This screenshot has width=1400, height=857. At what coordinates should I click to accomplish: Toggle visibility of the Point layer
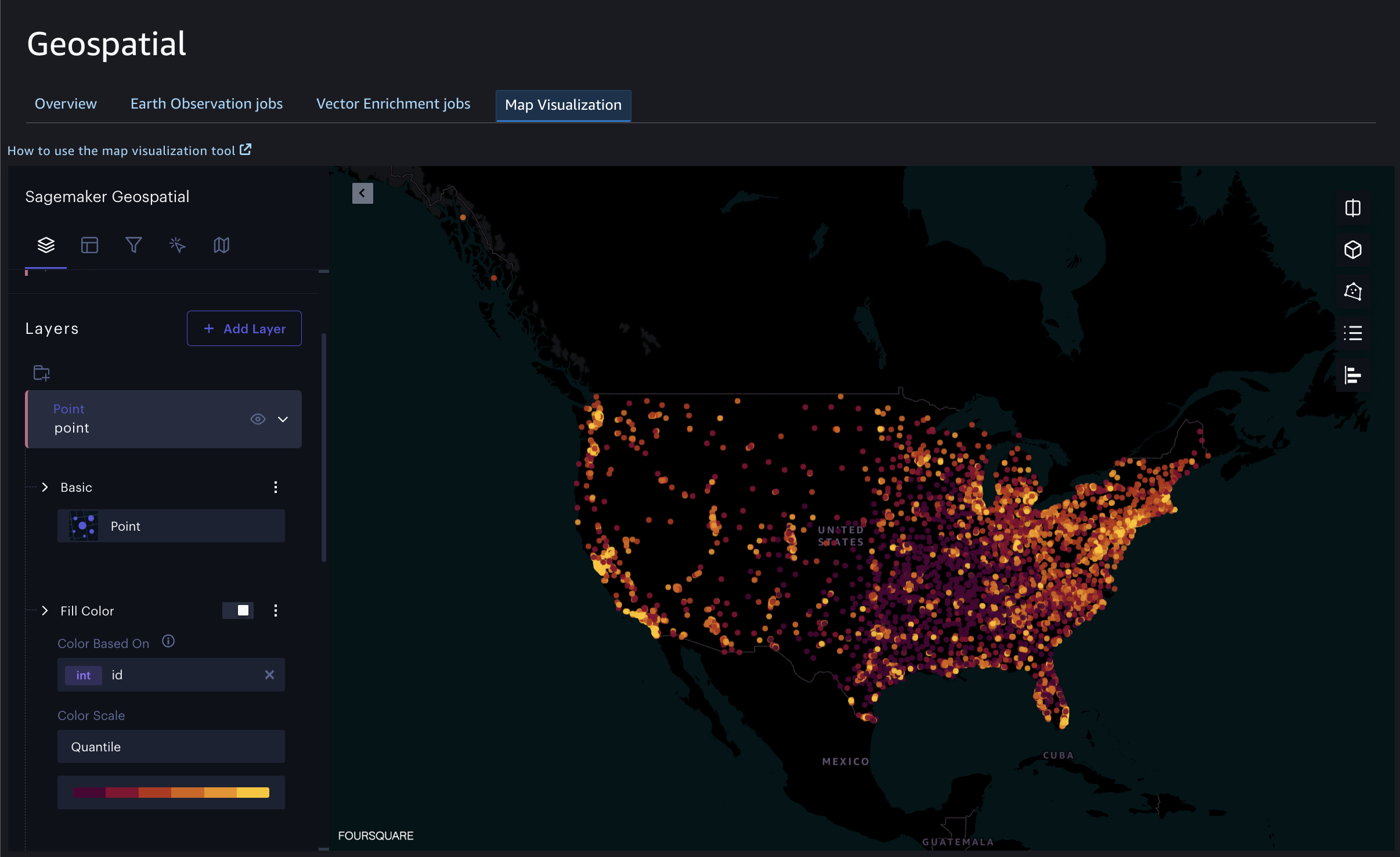tap(257, 418)
